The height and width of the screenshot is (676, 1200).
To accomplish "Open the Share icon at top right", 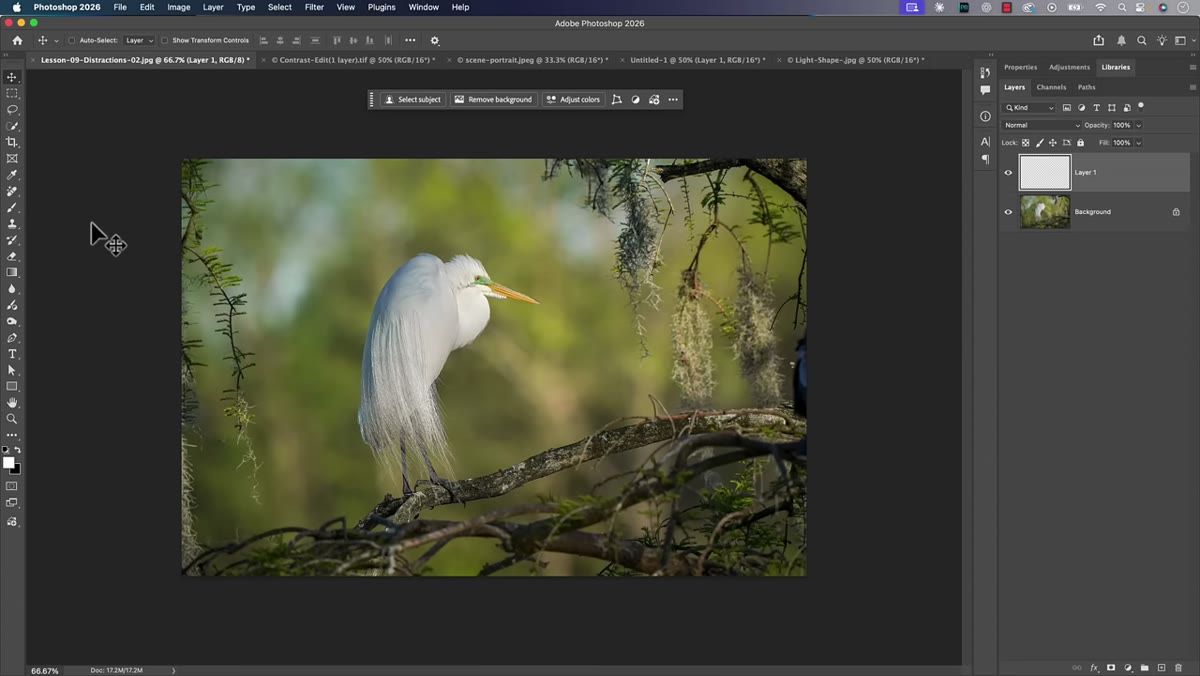I will [1099, 41].
